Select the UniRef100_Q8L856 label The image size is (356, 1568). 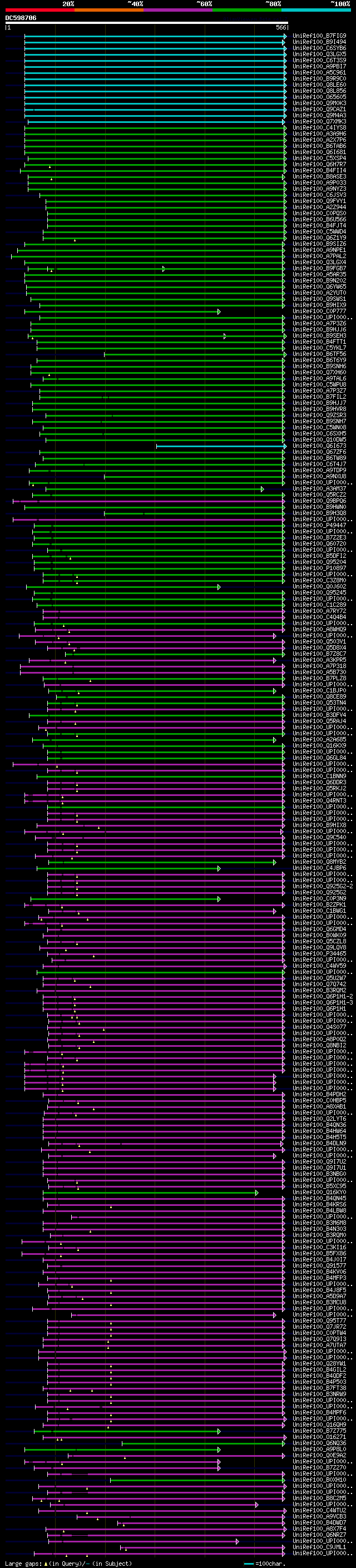(319, 91)
